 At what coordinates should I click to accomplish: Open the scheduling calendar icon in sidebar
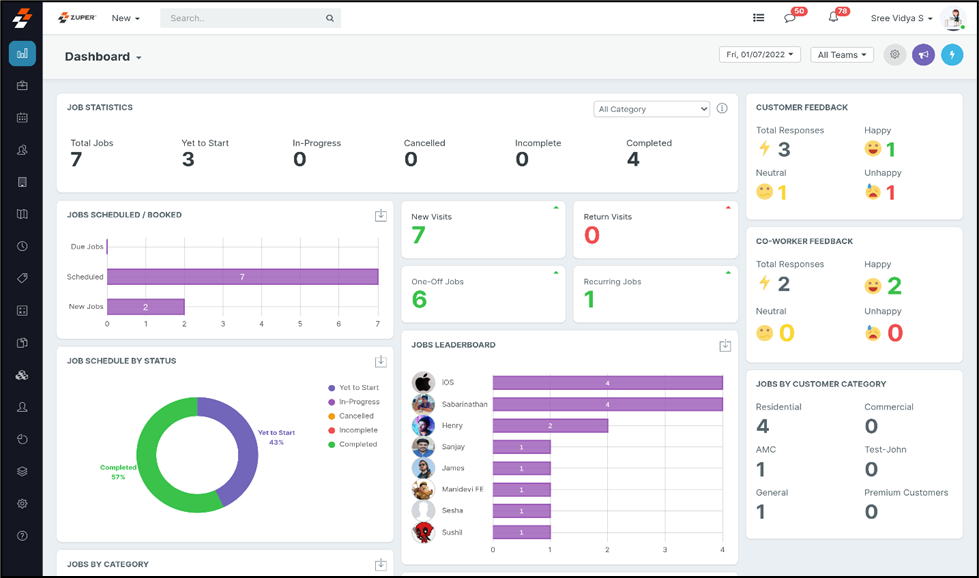[21, 118]
